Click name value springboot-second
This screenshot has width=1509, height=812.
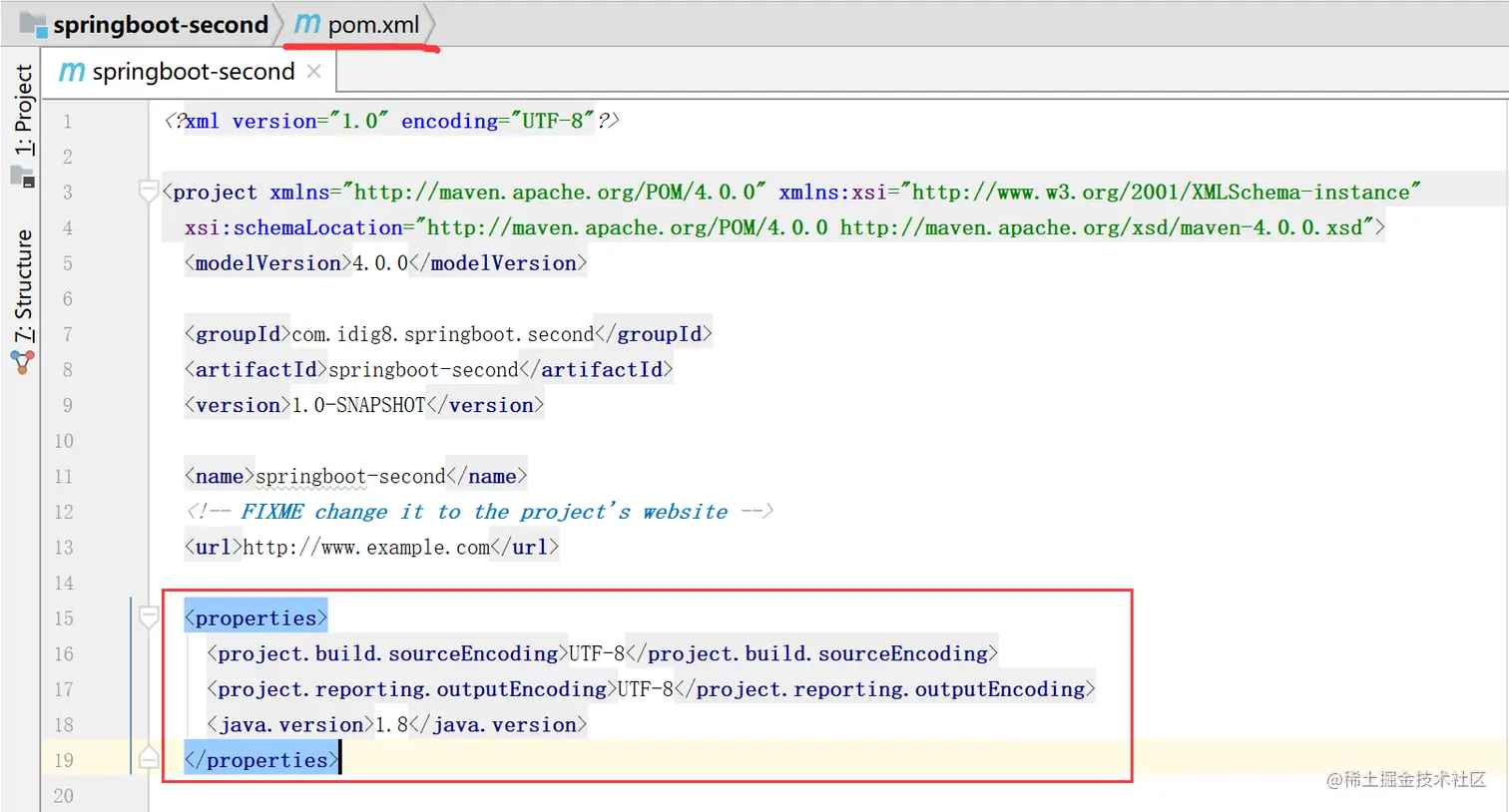pos(350,477)
